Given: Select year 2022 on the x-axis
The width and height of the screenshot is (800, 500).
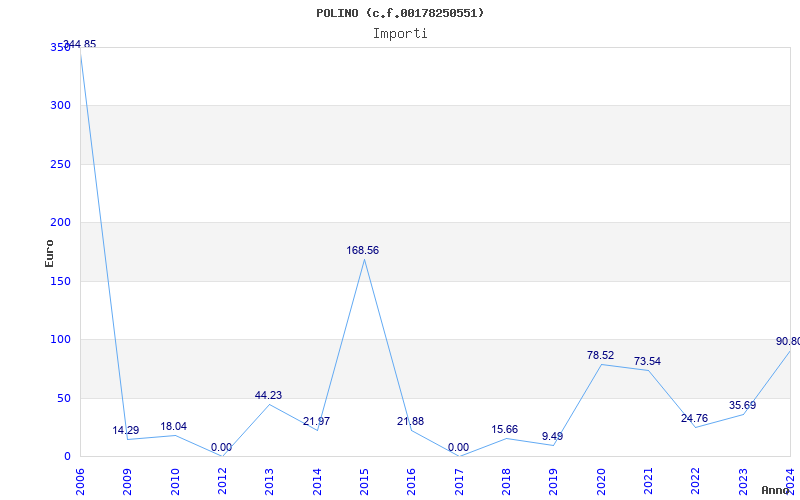Looking at the screenshot, I should tap(695, 481).
